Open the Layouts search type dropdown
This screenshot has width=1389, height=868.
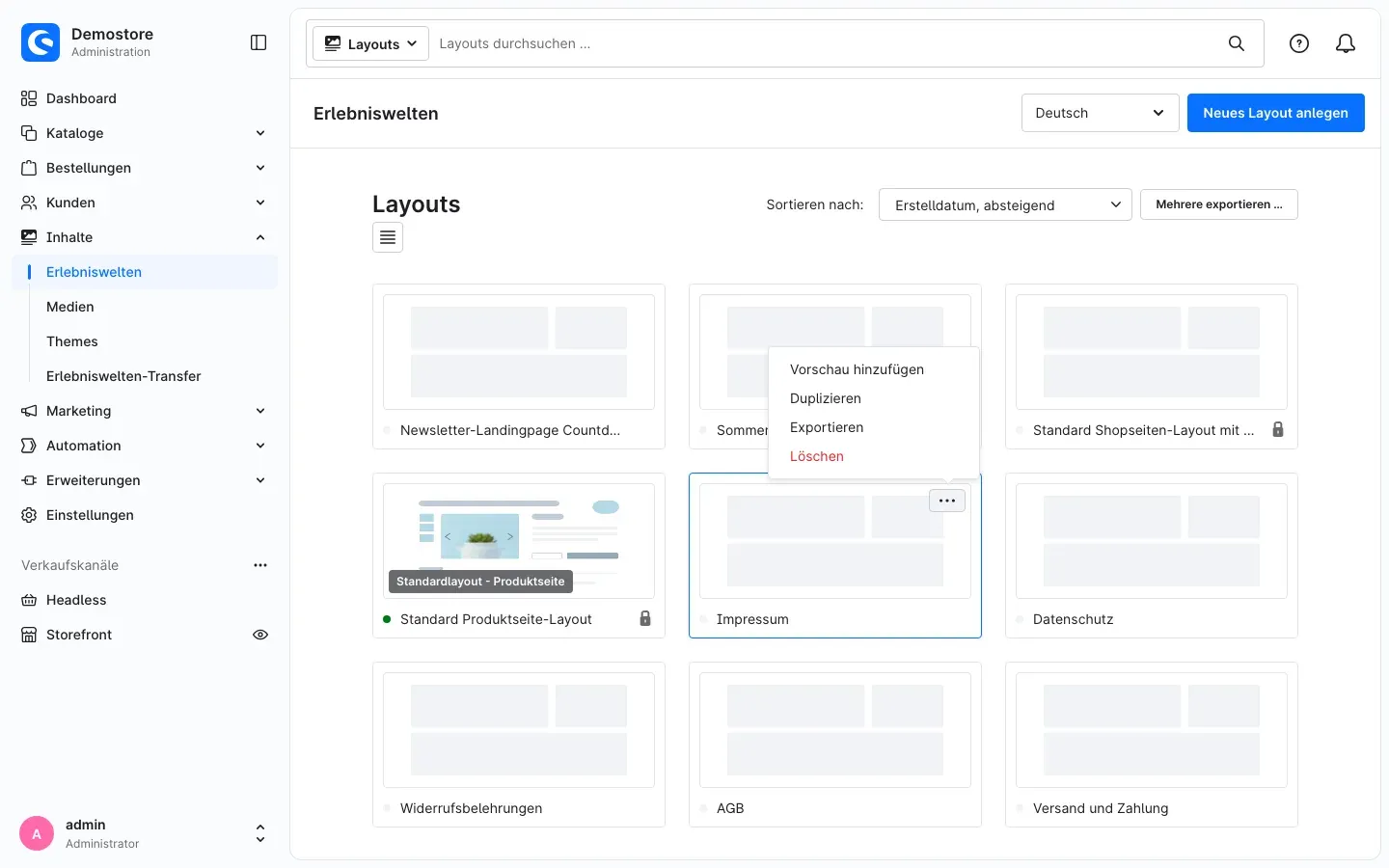coord(370,43)
